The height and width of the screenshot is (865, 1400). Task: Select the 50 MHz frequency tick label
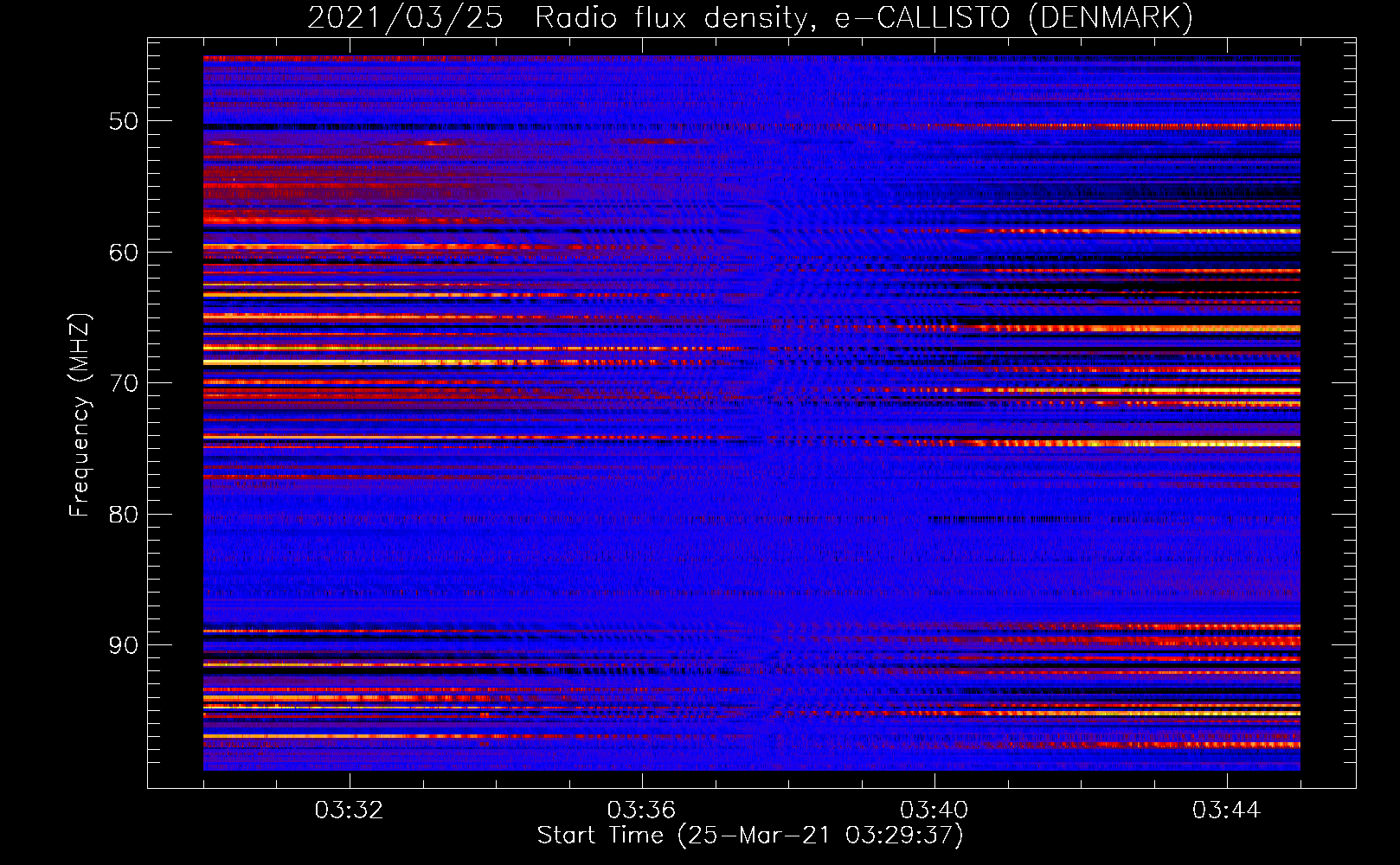123,121
